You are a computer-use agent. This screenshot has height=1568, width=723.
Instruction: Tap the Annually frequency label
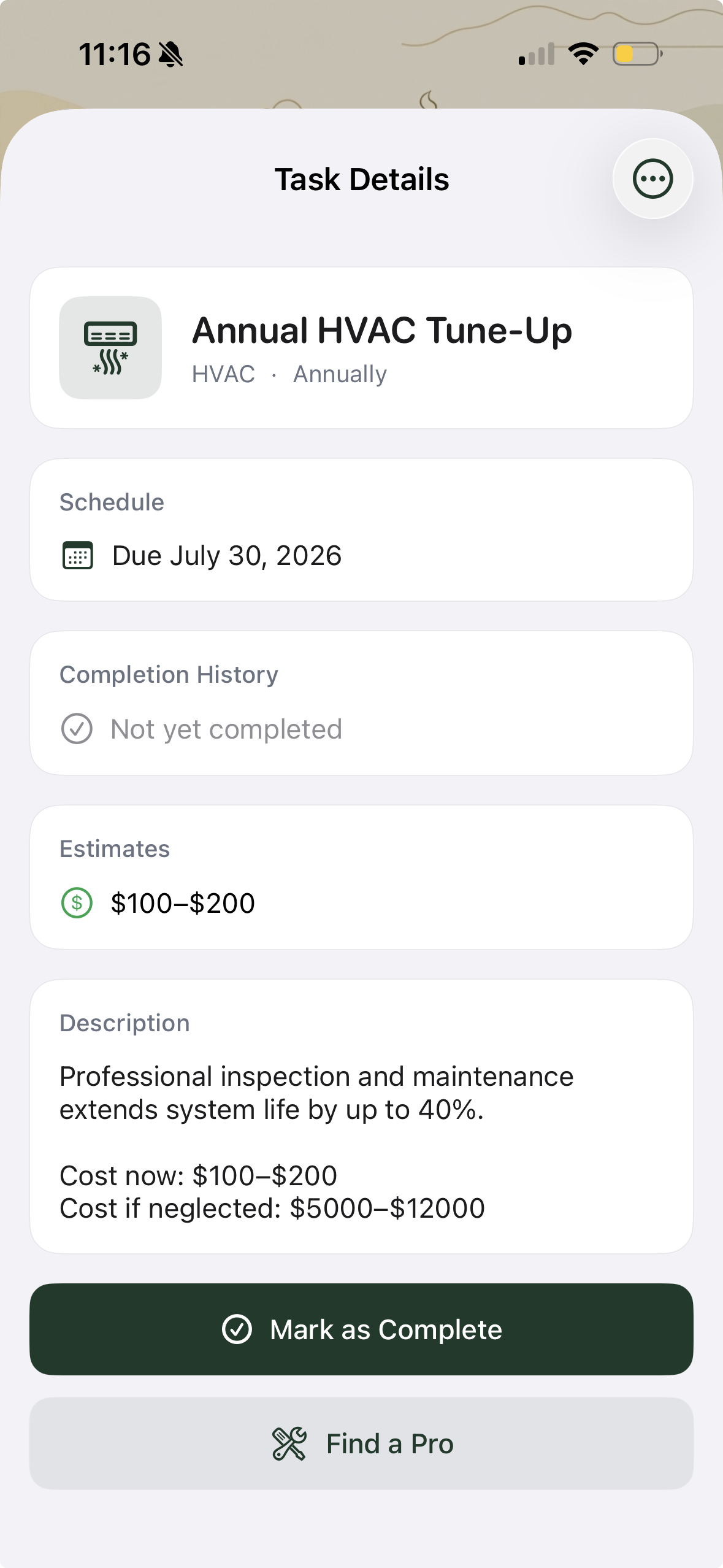pos(340,374)
